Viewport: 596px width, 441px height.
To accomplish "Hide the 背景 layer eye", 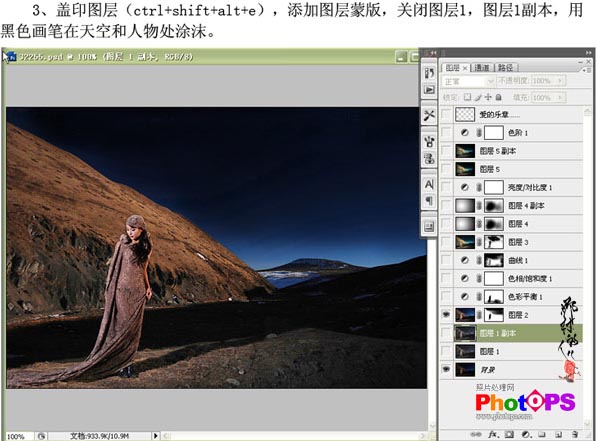I will tap(446, 369).
